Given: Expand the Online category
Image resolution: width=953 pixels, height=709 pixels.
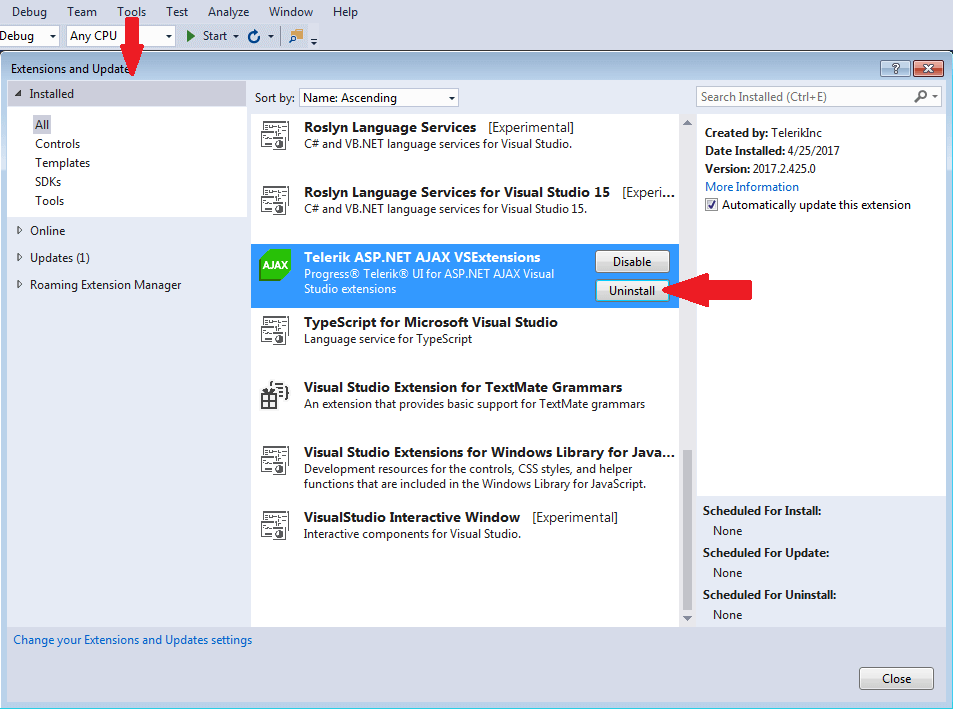Looking at the screenshot, I should pos(19,230).
